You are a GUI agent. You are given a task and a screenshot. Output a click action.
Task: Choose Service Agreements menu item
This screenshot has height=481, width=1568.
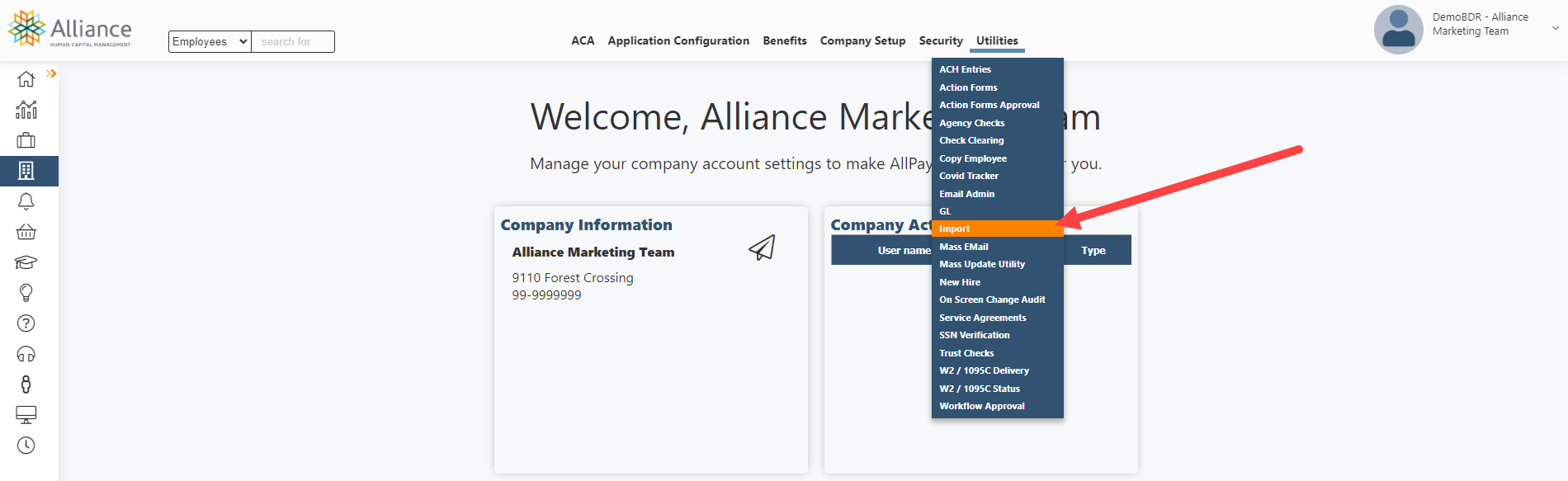pyautogui.click(x=998, y=318)
